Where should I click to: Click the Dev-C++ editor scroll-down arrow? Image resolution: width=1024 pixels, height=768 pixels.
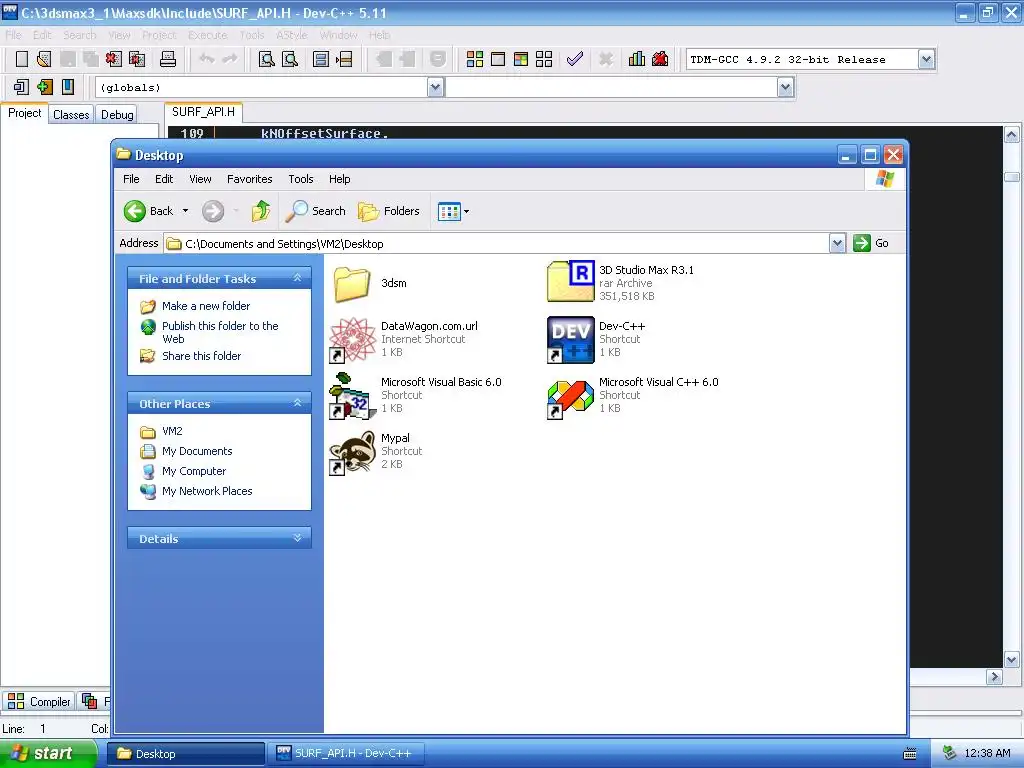pos(1012,660)
